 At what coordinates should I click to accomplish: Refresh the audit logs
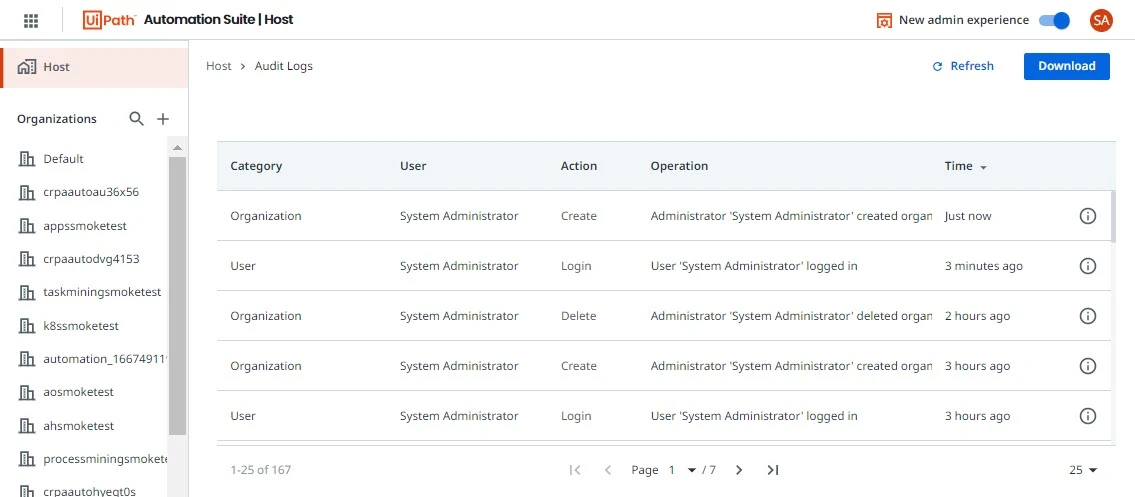click(x=963, y=66)
